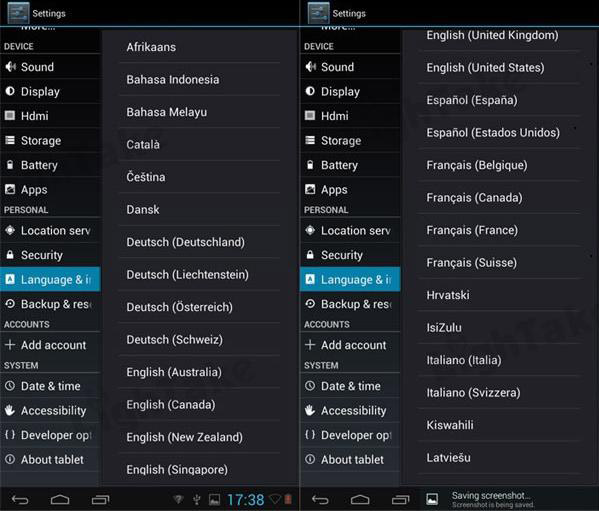Image resolution: width=599 pixels, height=511 pixels.
Task: Open Date & time in left sidebar
Action: coord(50,386)
